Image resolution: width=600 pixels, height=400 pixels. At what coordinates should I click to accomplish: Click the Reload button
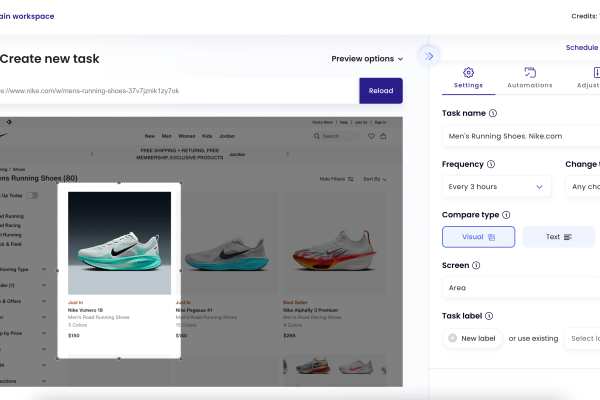(381, 91)
